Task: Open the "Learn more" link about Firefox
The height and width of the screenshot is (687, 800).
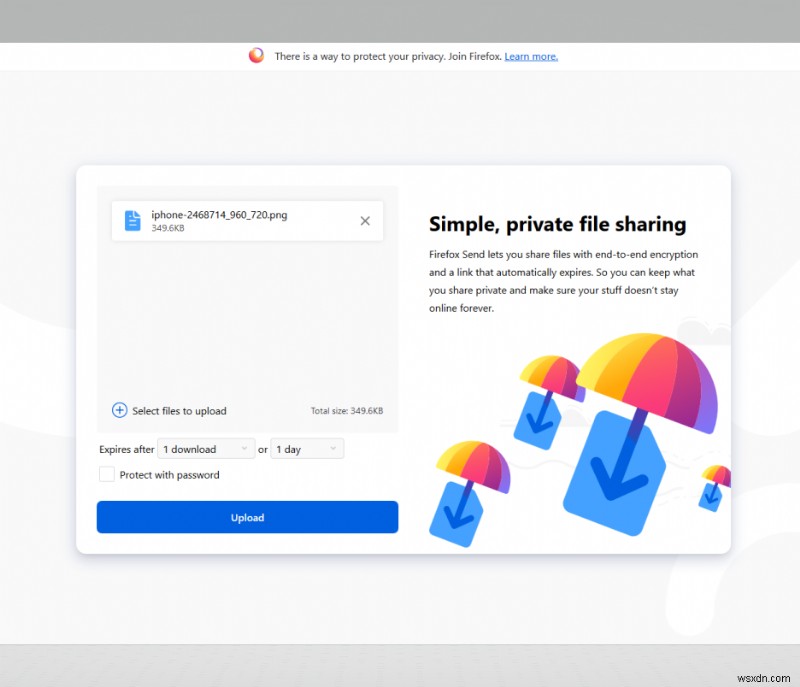Action: point(530,56)
